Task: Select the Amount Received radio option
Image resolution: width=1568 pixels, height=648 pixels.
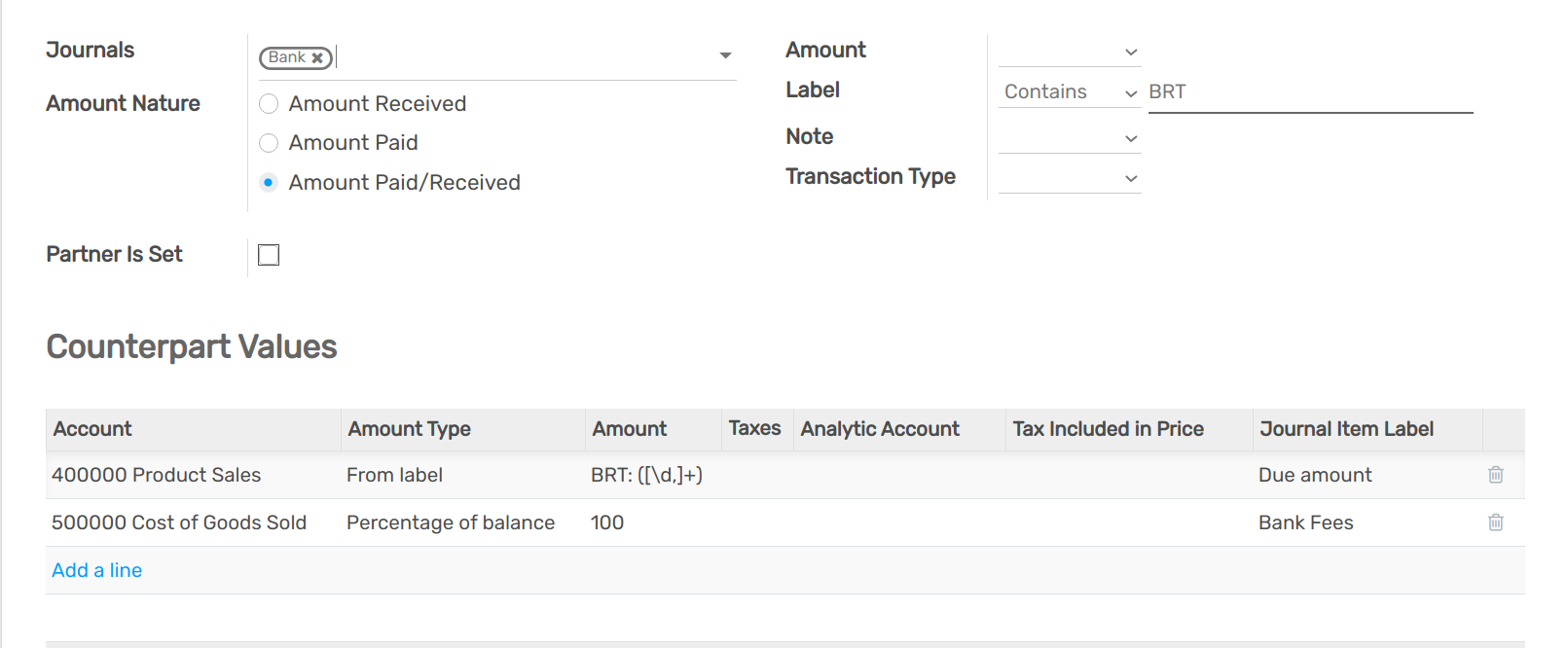Action: tap(269, 104)
